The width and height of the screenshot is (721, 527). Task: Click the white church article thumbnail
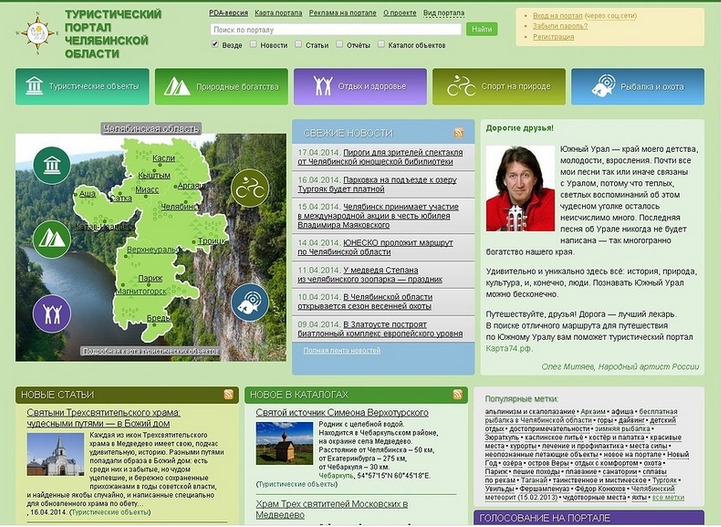56,455
